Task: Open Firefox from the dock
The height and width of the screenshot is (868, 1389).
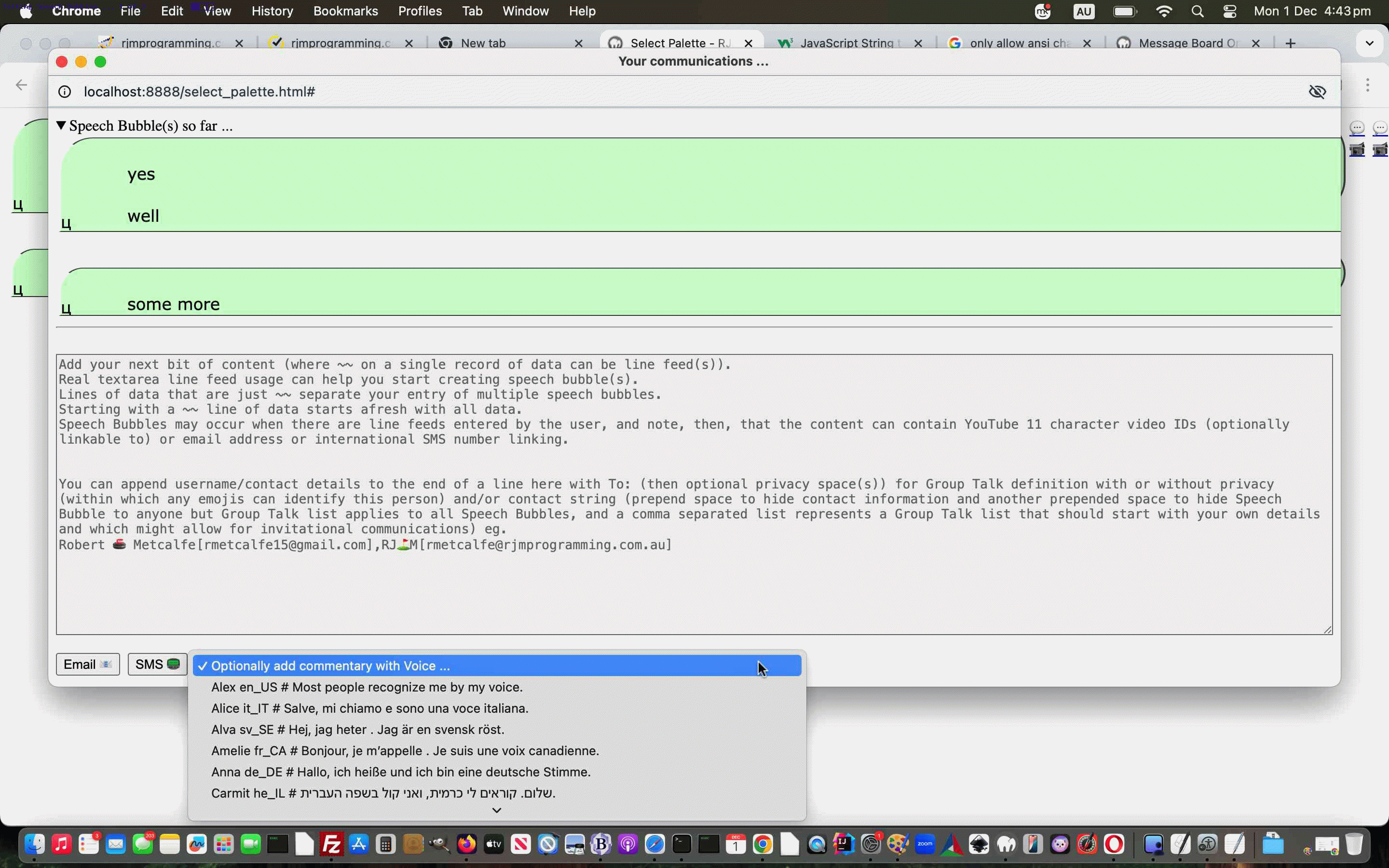Action: pos(467,844)
